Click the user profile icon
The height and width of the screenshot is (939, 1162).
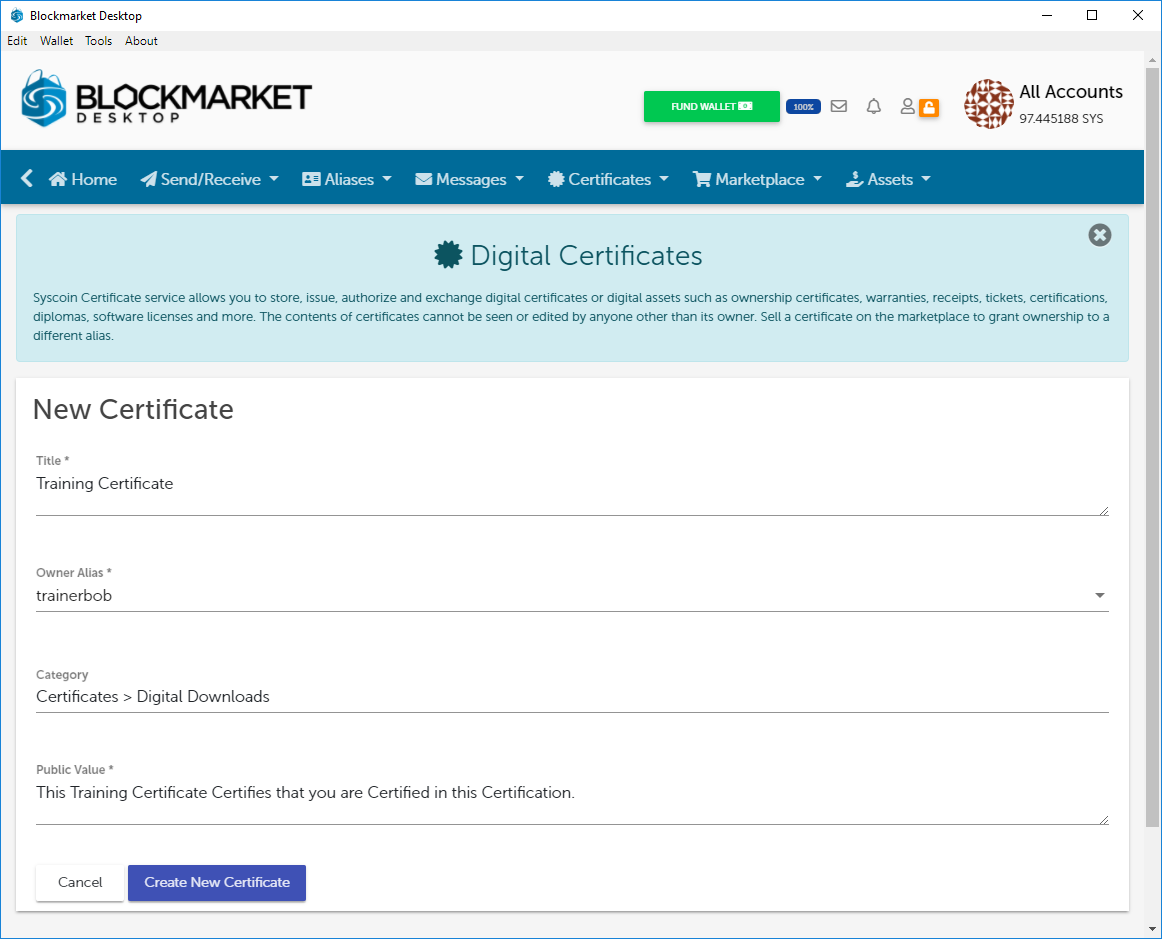[907, 106]
